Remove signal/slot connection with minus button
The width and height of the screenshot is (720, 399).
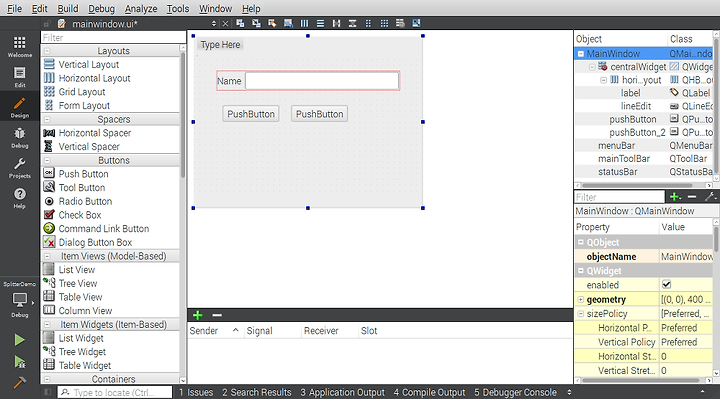point(217,315)
